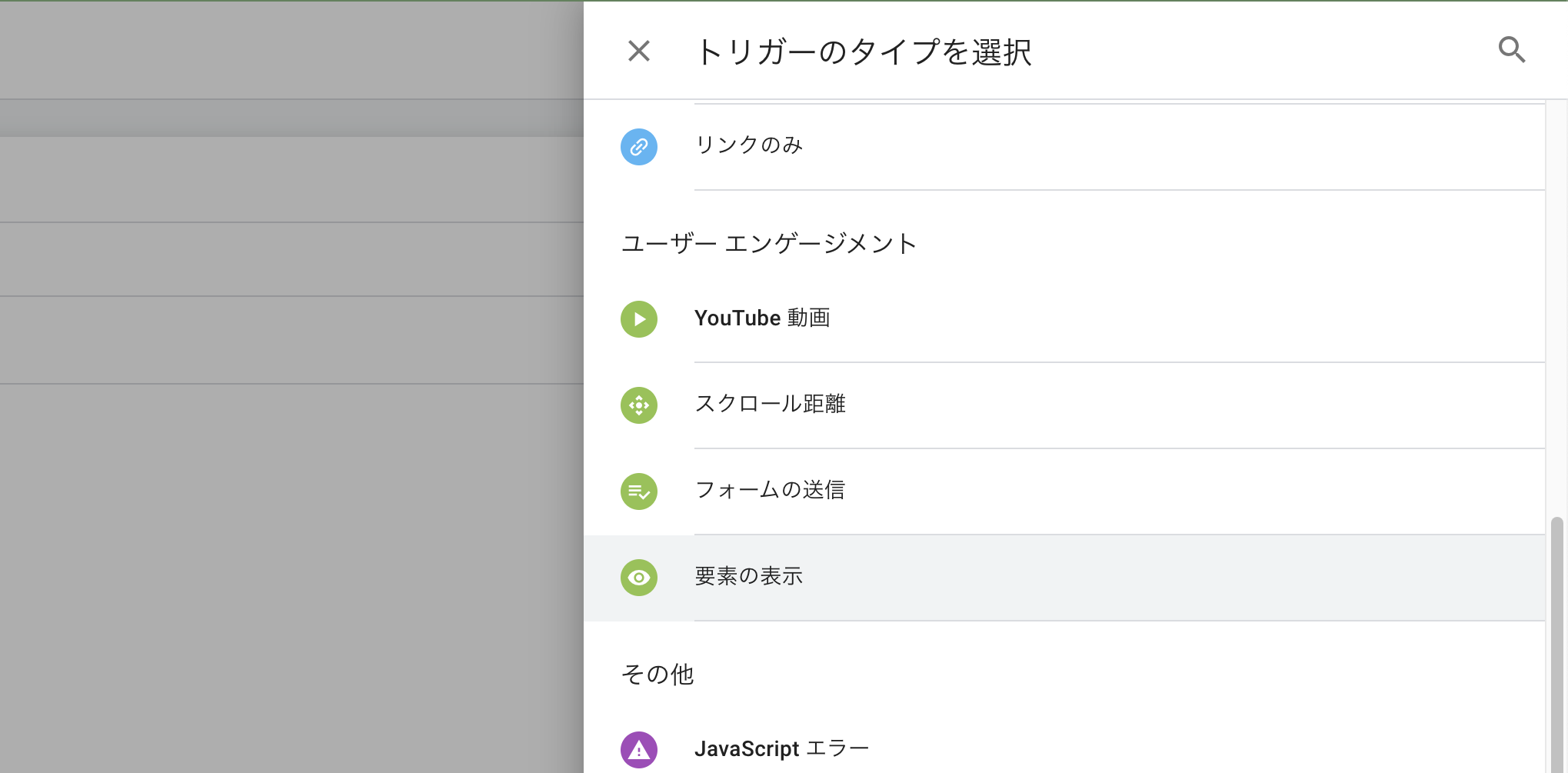Click the form submission checklist icon
The width and height of the screenshot is (1568, 773).
pos(638,491)
